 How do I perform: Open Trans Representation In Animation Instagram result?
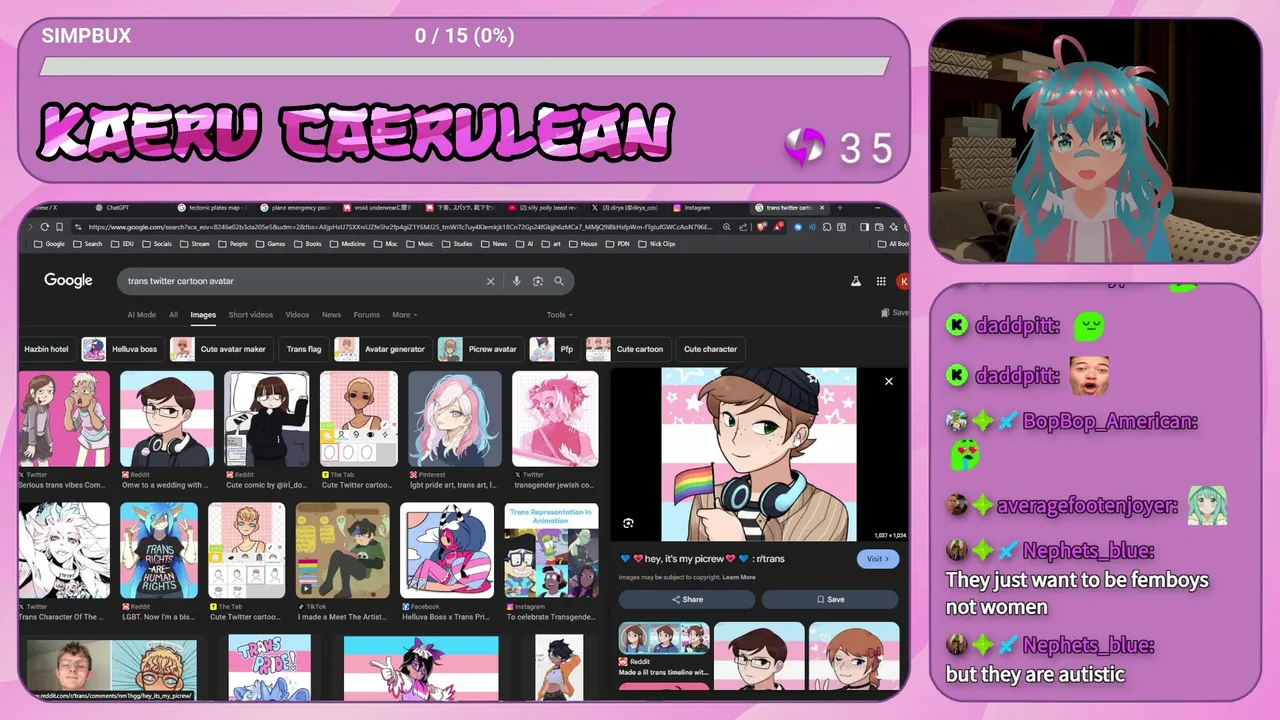(x=552, y=550)
